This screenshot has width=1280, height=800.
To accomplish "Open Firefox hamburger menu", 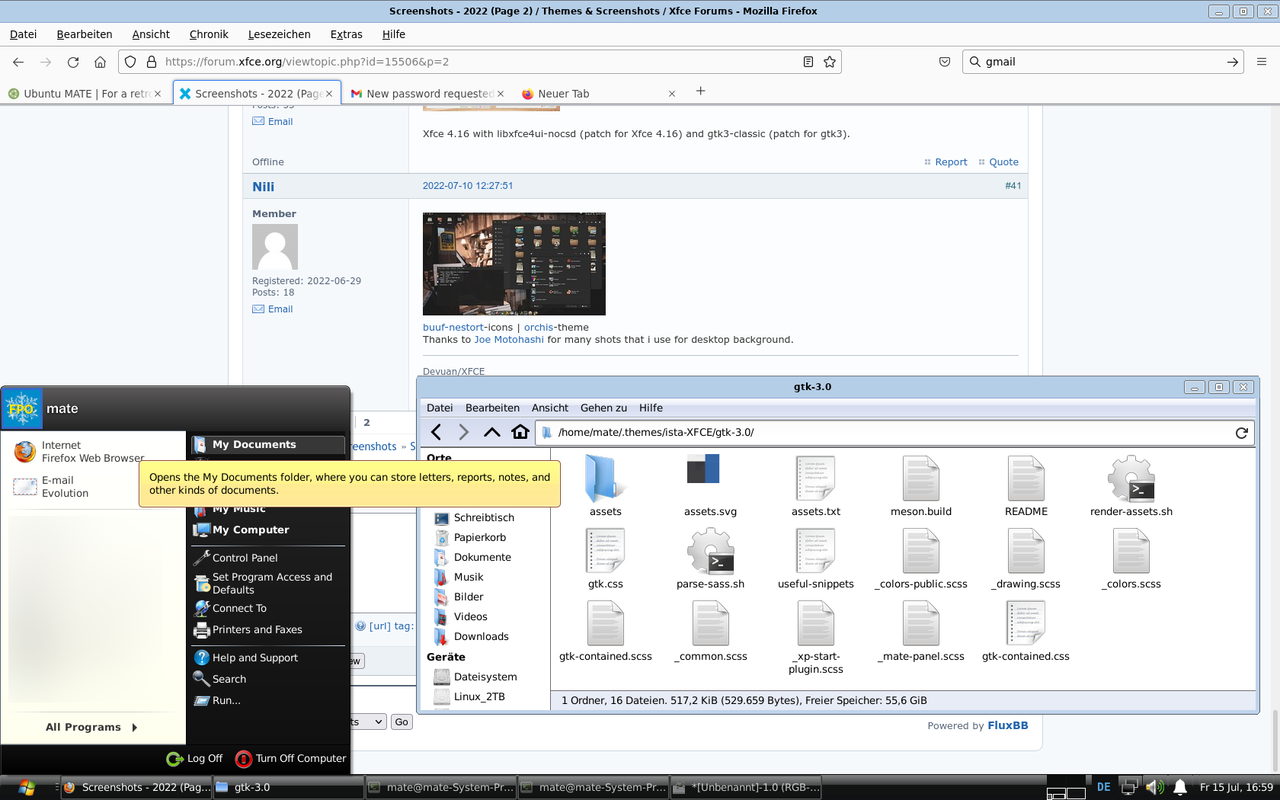I will click(x=1262, y=62).
